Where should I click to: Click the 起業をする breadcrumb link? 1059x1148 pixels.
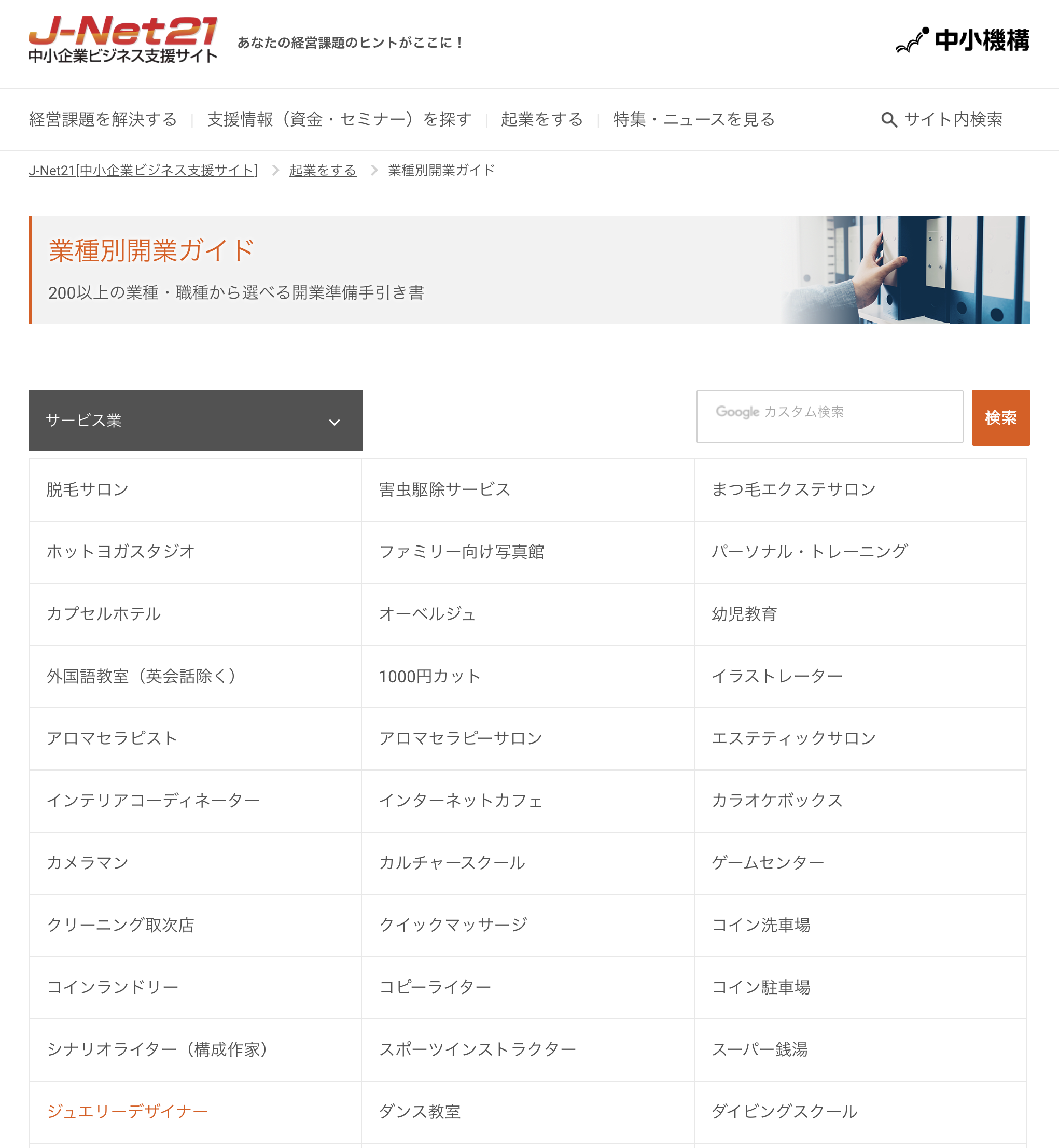pyautogui.click(x=323, y=170)
